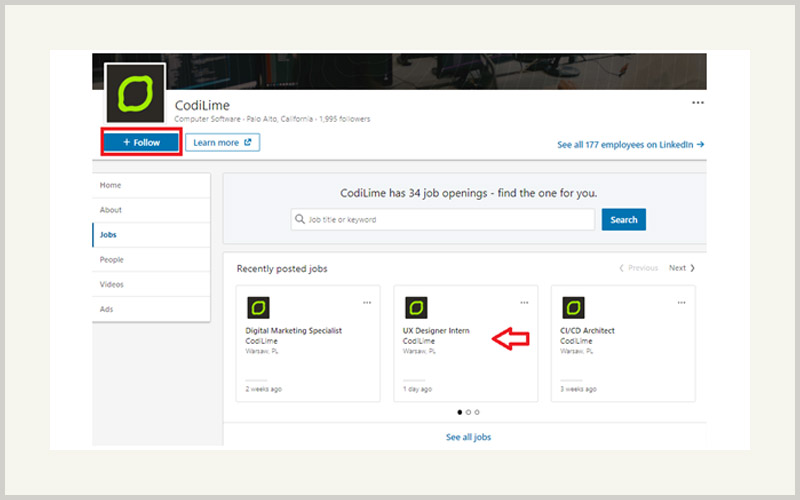Click logo on Digital Marketing Specialist card
This screenshot has height=500, width=800.
(258, 308)
